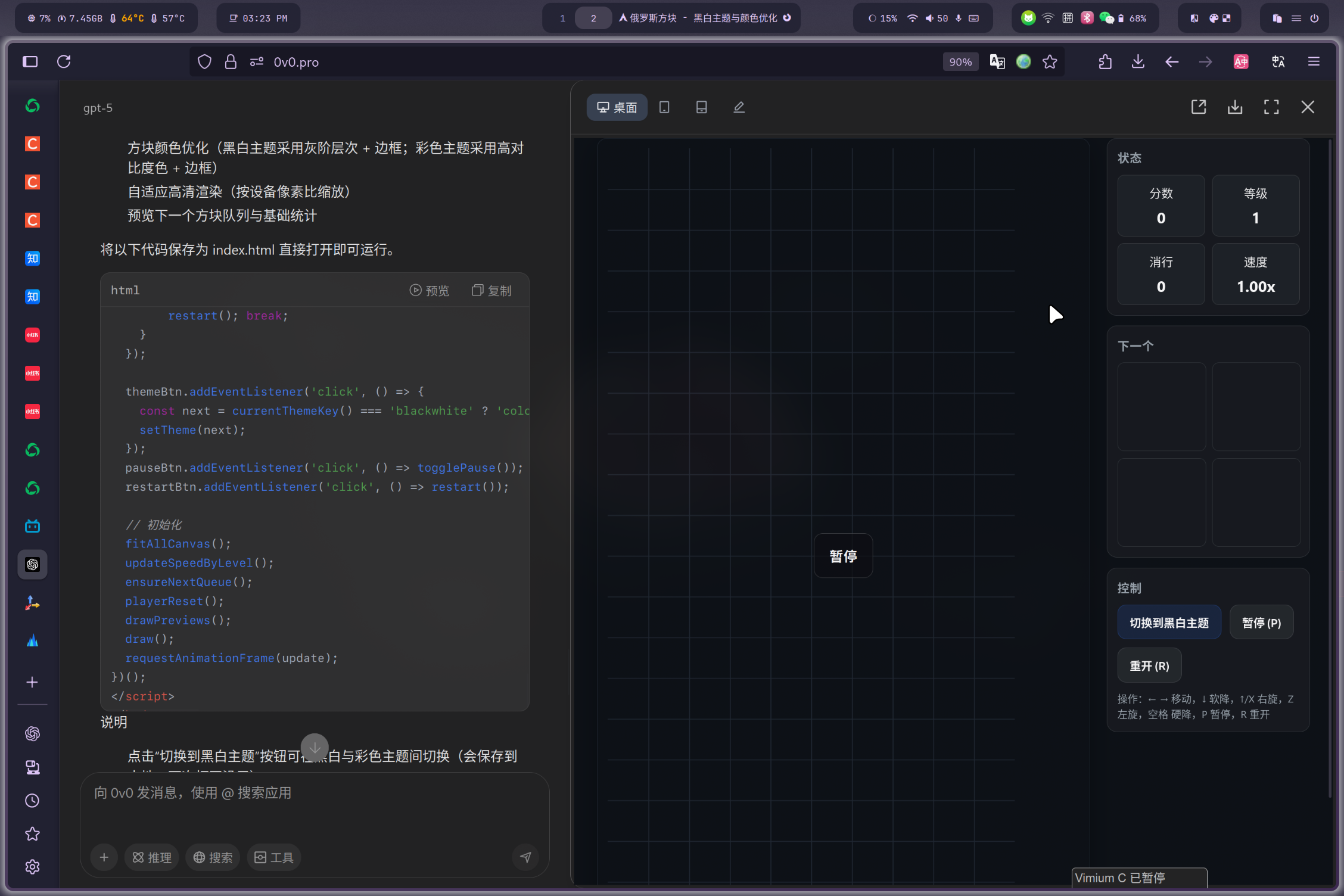Open the power icon in the top bar

pos(1314,18)
